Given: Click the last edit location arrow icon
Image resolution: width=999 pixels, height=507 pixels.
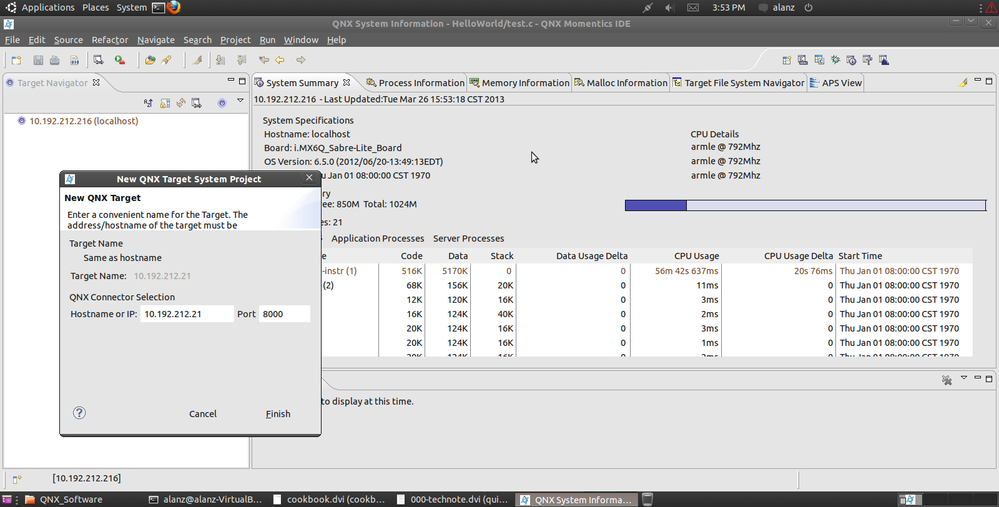Looking at the screenshot, I should point(264,60).
